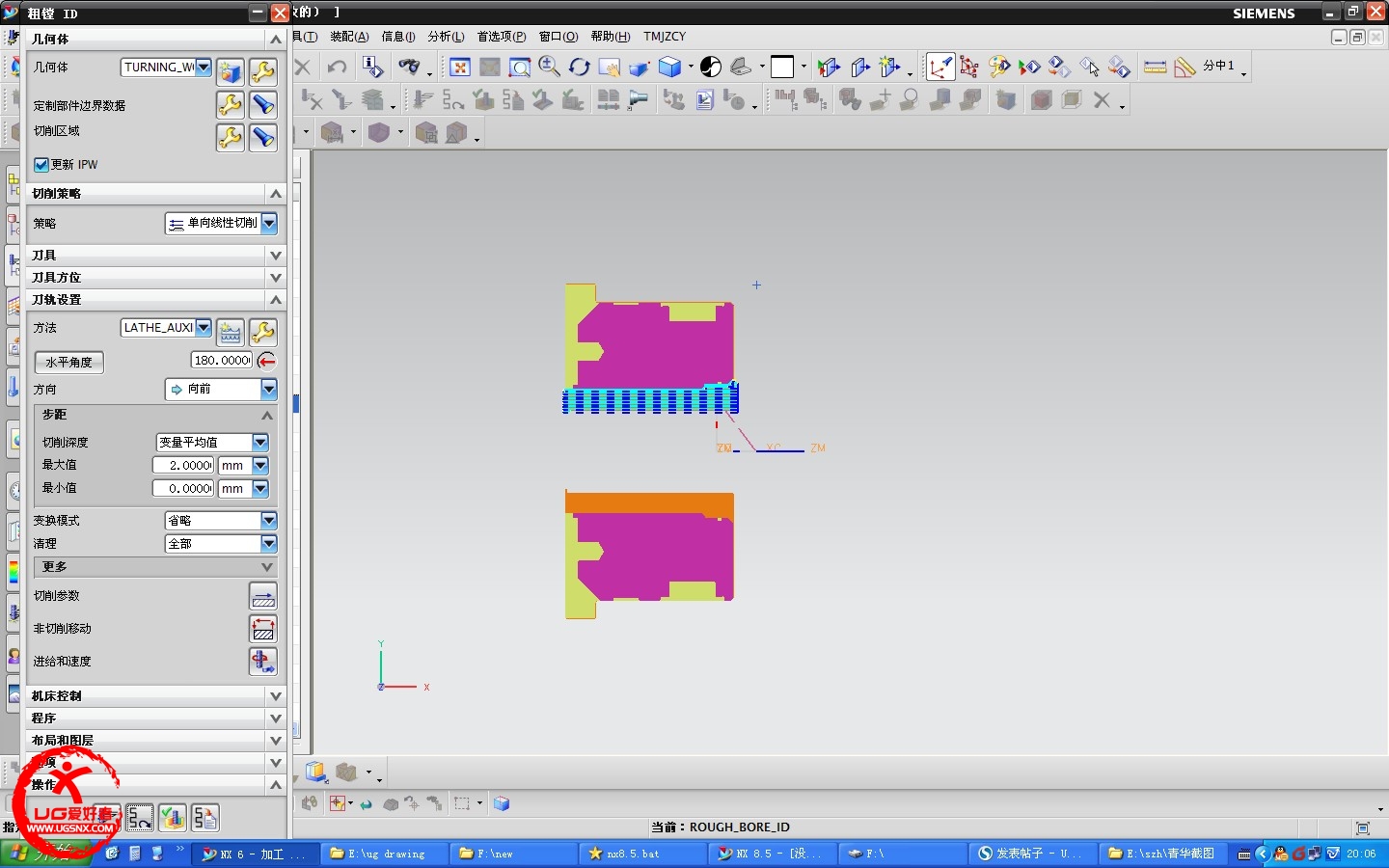The height and width of the screenshot is (868, 1389).
Task: Click measure angle icon
Action: [x=1185, y=67]
